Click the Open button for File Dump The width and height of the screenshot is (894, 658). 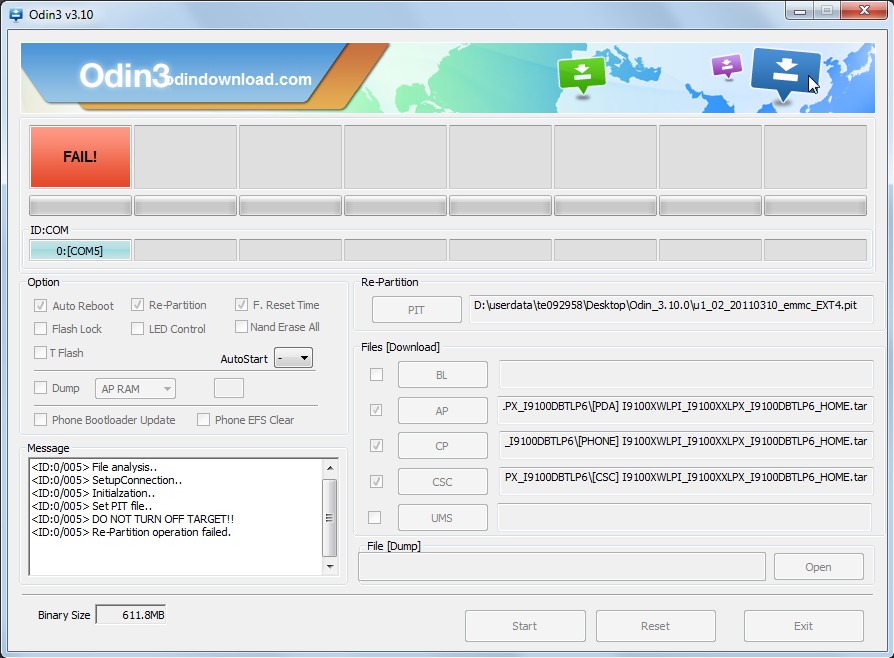pos(819,567)
